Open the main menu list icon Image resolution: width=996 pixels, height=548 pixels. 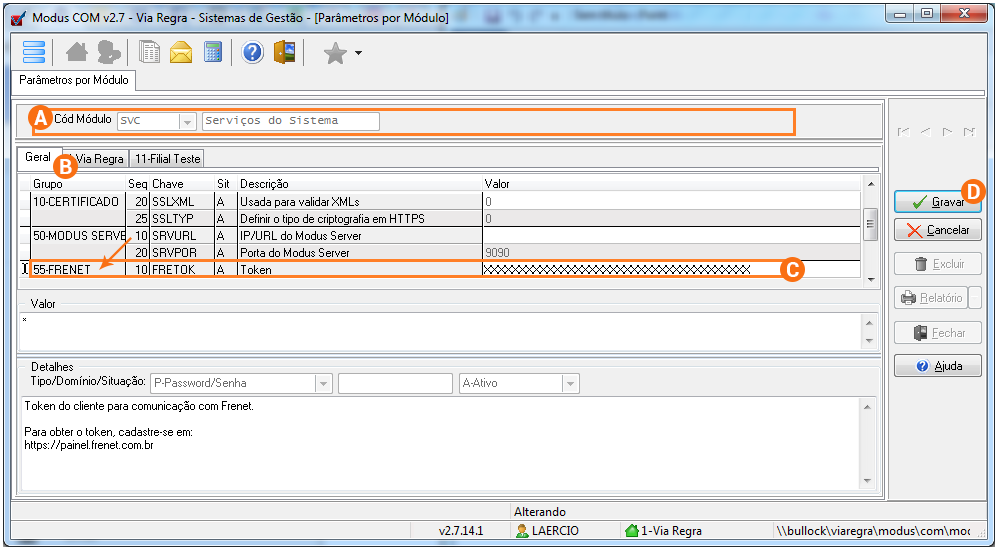tap(35, 52)
